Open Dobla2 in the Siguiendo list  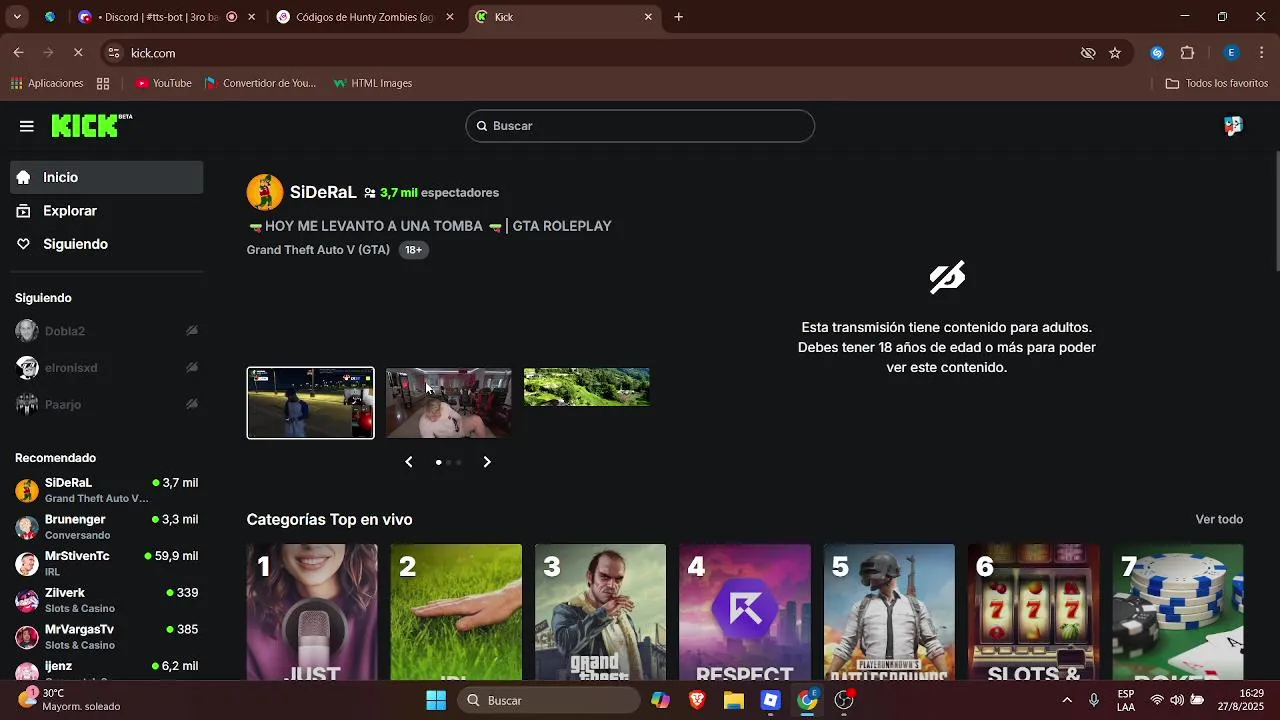click(x=107, y=331)
